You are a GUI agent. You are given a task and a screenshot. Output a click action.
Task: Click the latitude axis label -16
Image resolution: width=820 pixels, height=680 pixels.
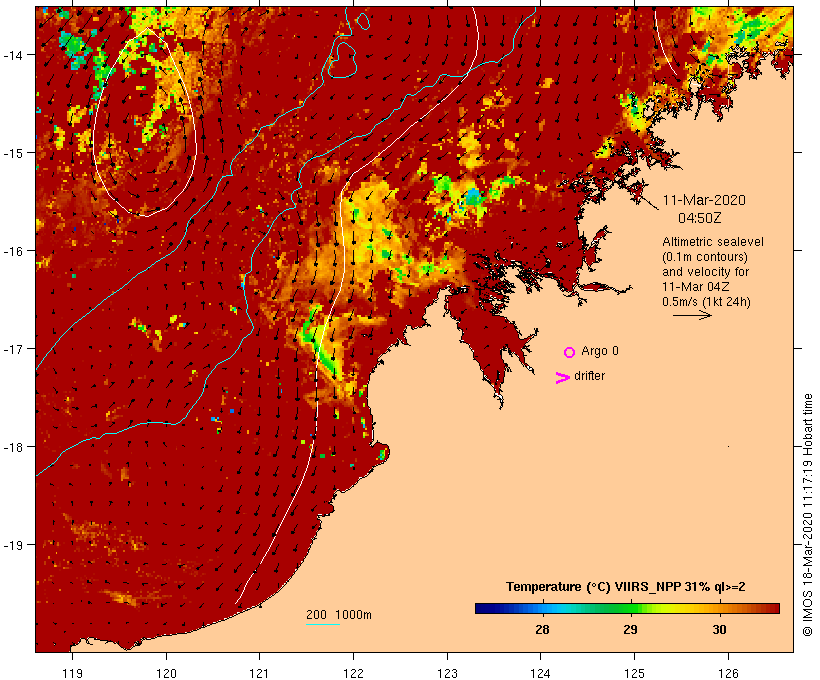[x=13, y=251]
